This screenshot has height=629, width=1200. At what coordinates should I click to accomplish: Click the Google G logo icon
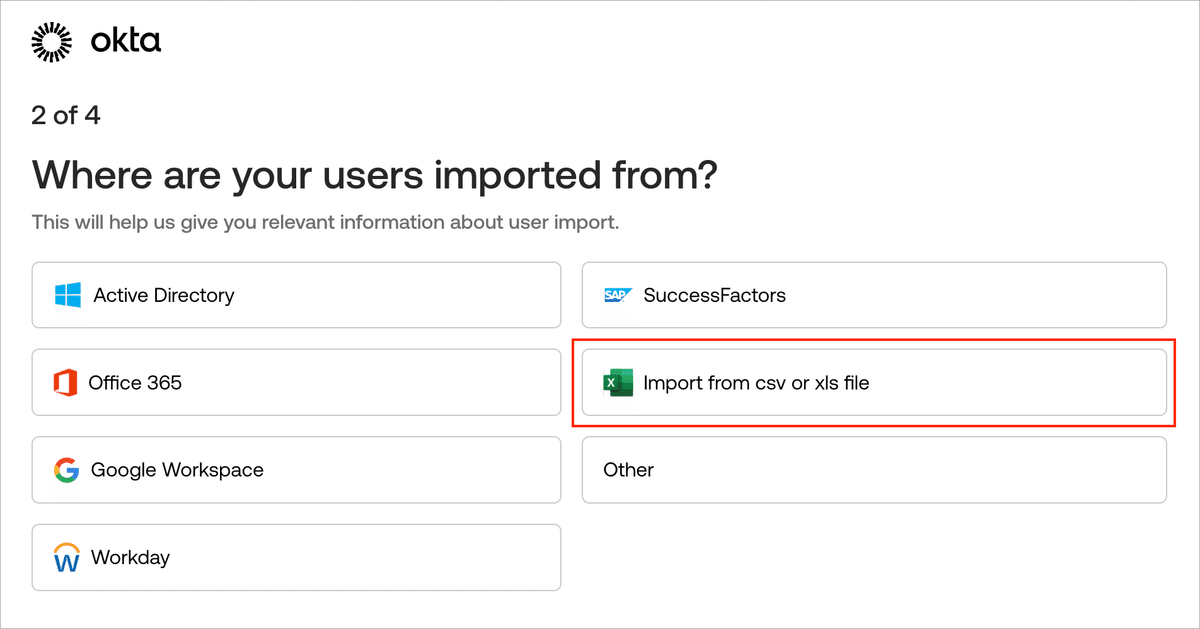pyautogui.click(x=67, y=470)
